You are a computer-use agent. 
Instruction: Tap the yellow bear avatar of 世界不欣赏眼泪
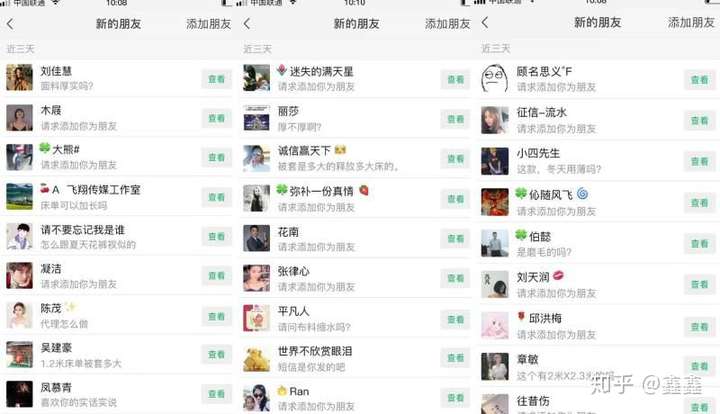[x=256, y=359]
